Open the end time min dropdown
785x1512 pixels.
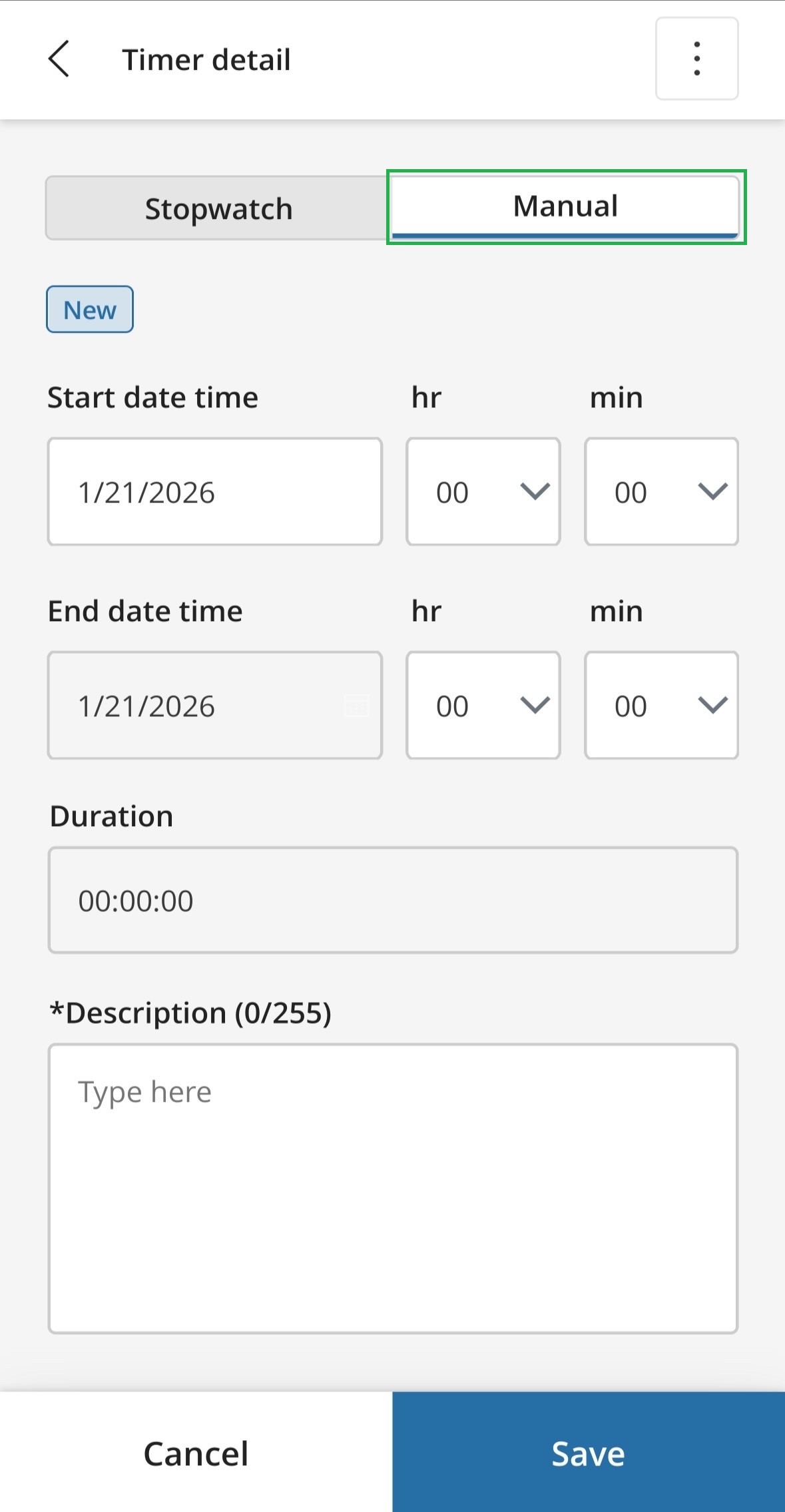pyautogui.click(x=661, y=705)
